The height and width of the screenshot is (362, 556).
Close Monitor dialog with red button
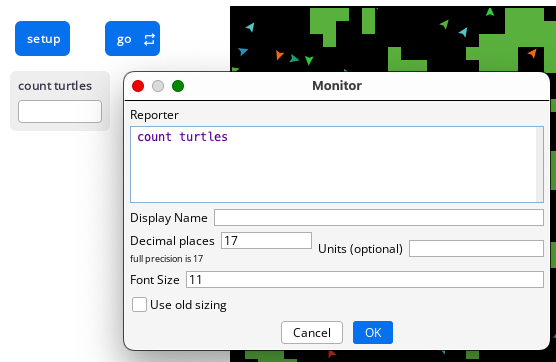[x=138, y=86]
